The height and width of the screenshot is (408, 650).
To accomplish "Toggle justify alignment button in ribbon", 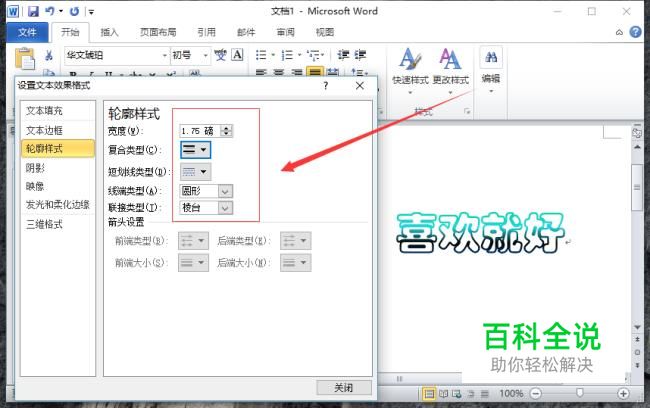I will coord(315,72).
